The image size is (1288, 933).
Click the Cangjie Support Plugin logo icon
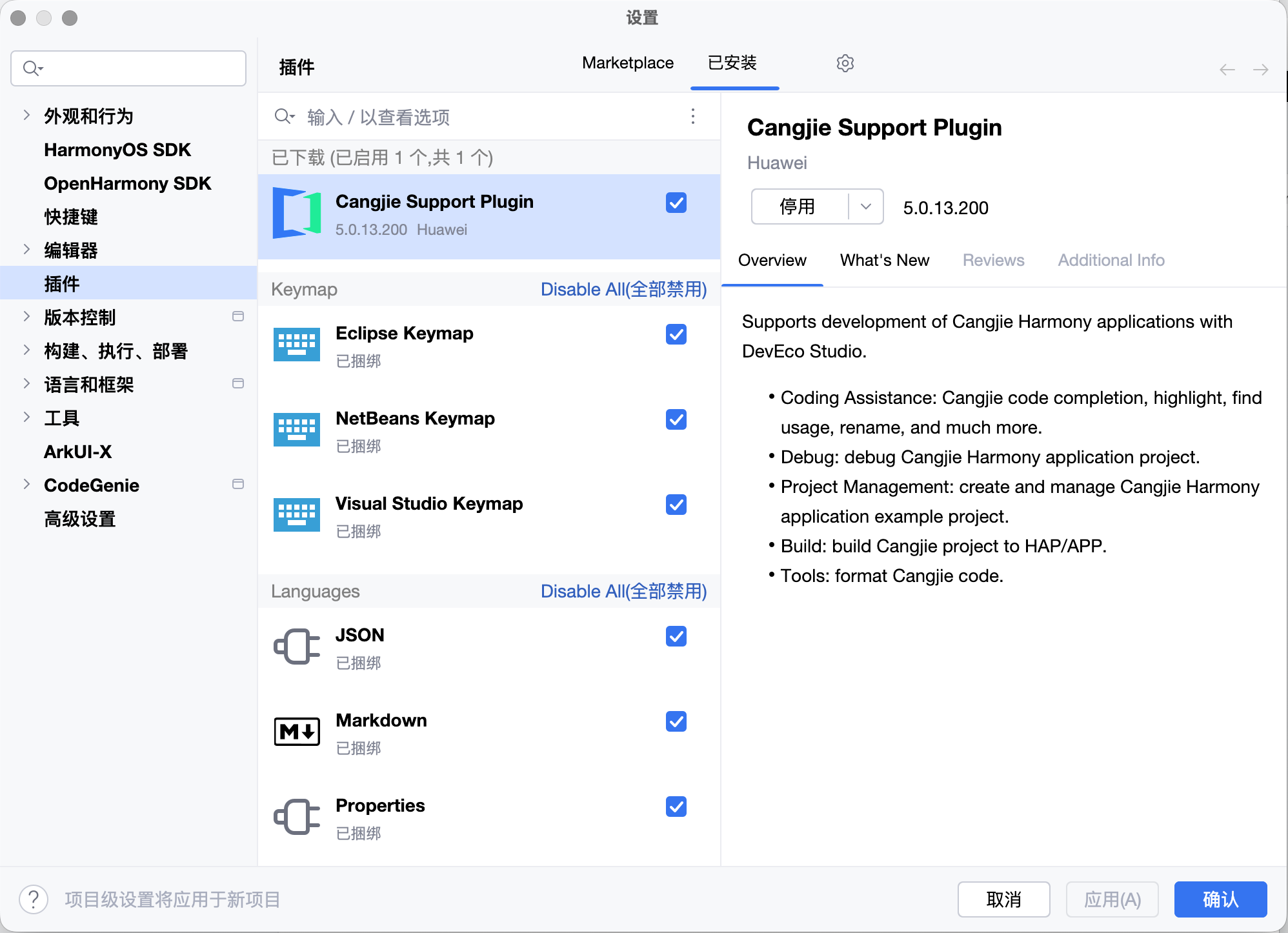tap(297, 213)
